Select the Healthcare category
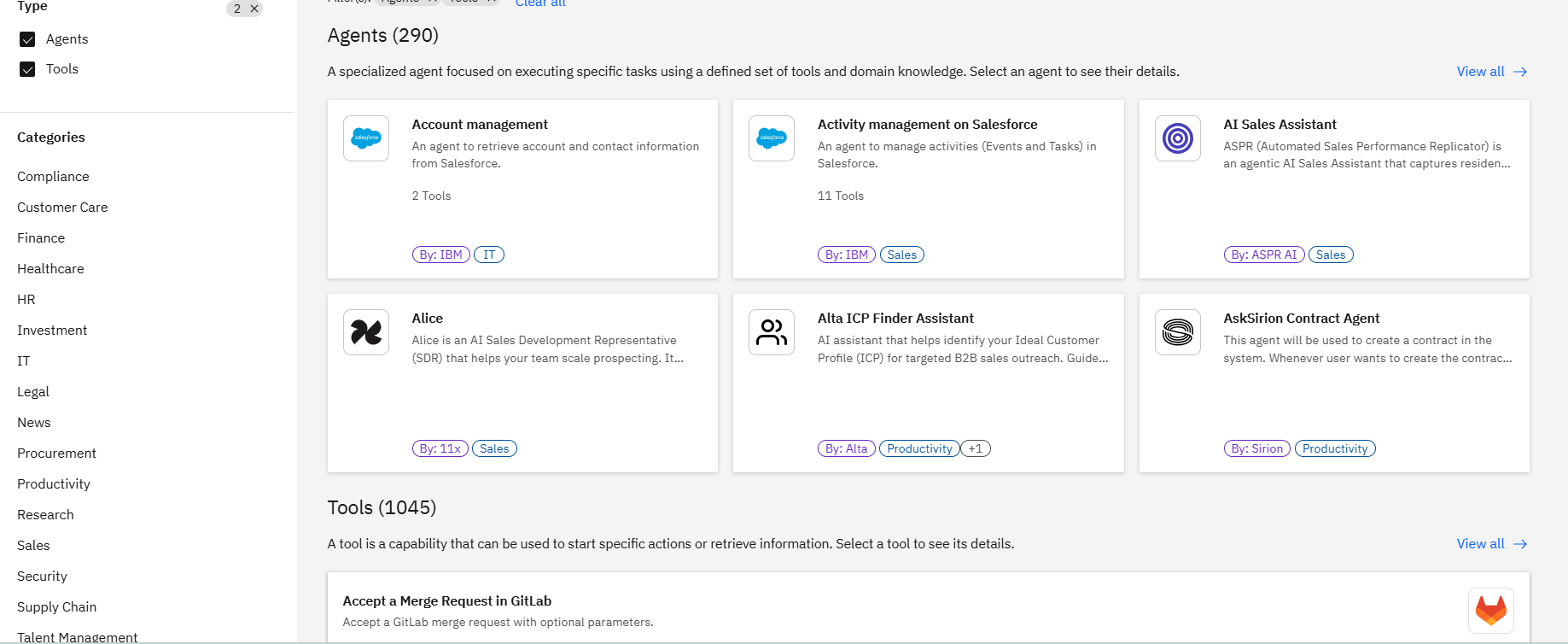 (x=50, y=269)
